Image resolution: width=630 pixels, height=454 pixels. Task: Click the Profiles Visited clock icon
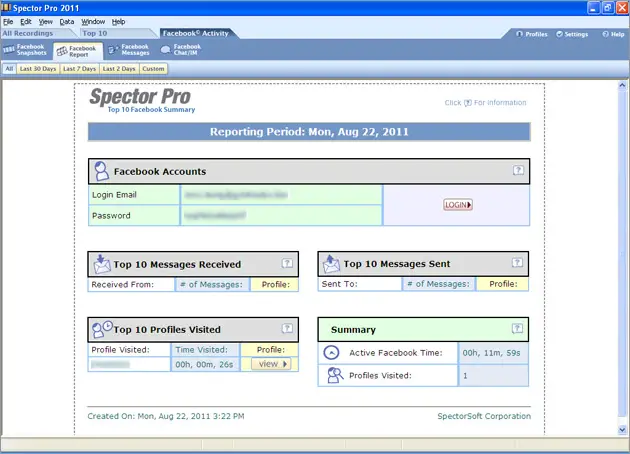tap(102, 329)
